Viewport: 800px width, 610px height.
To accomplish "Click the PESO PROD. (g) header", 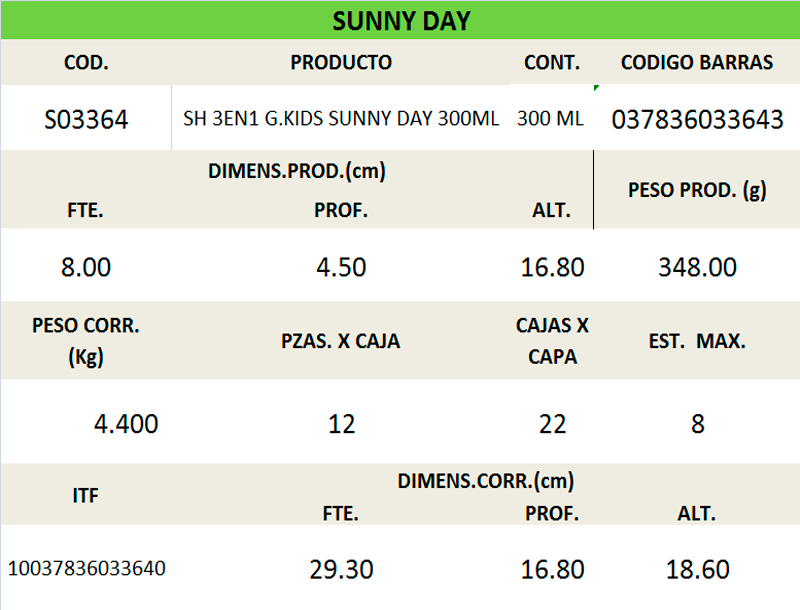I will (697, 190).
